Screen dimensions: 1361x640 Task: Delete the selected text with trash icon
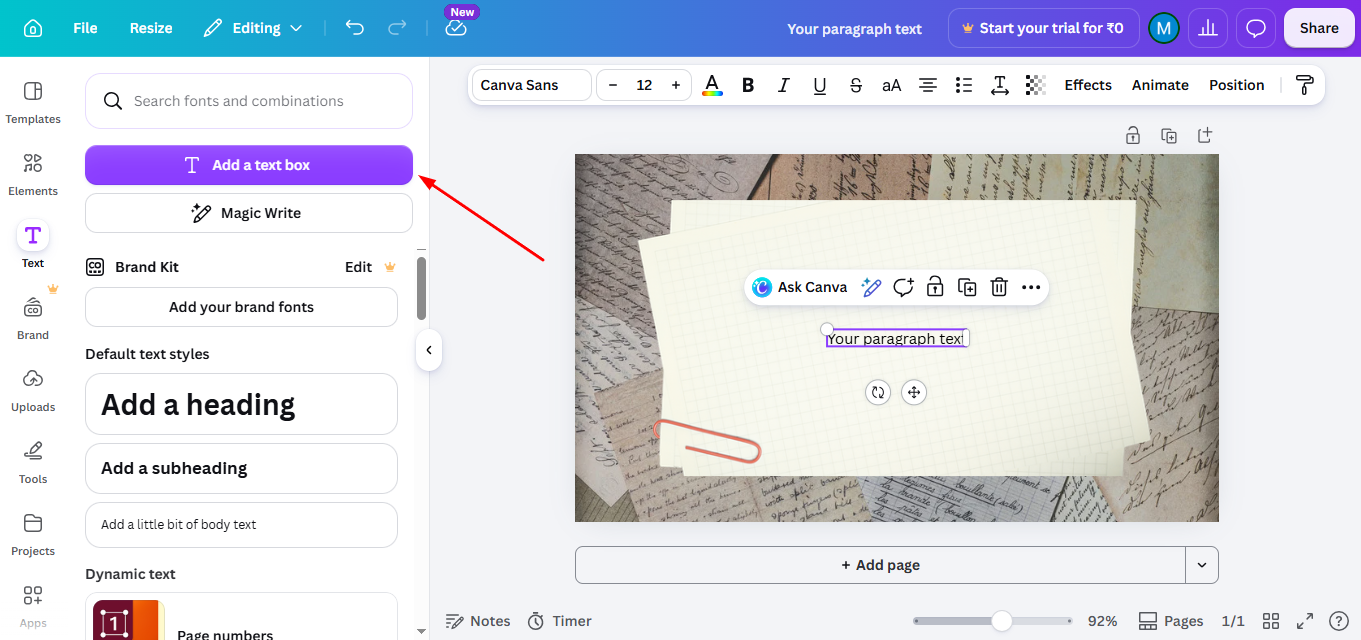pos(999,287)
